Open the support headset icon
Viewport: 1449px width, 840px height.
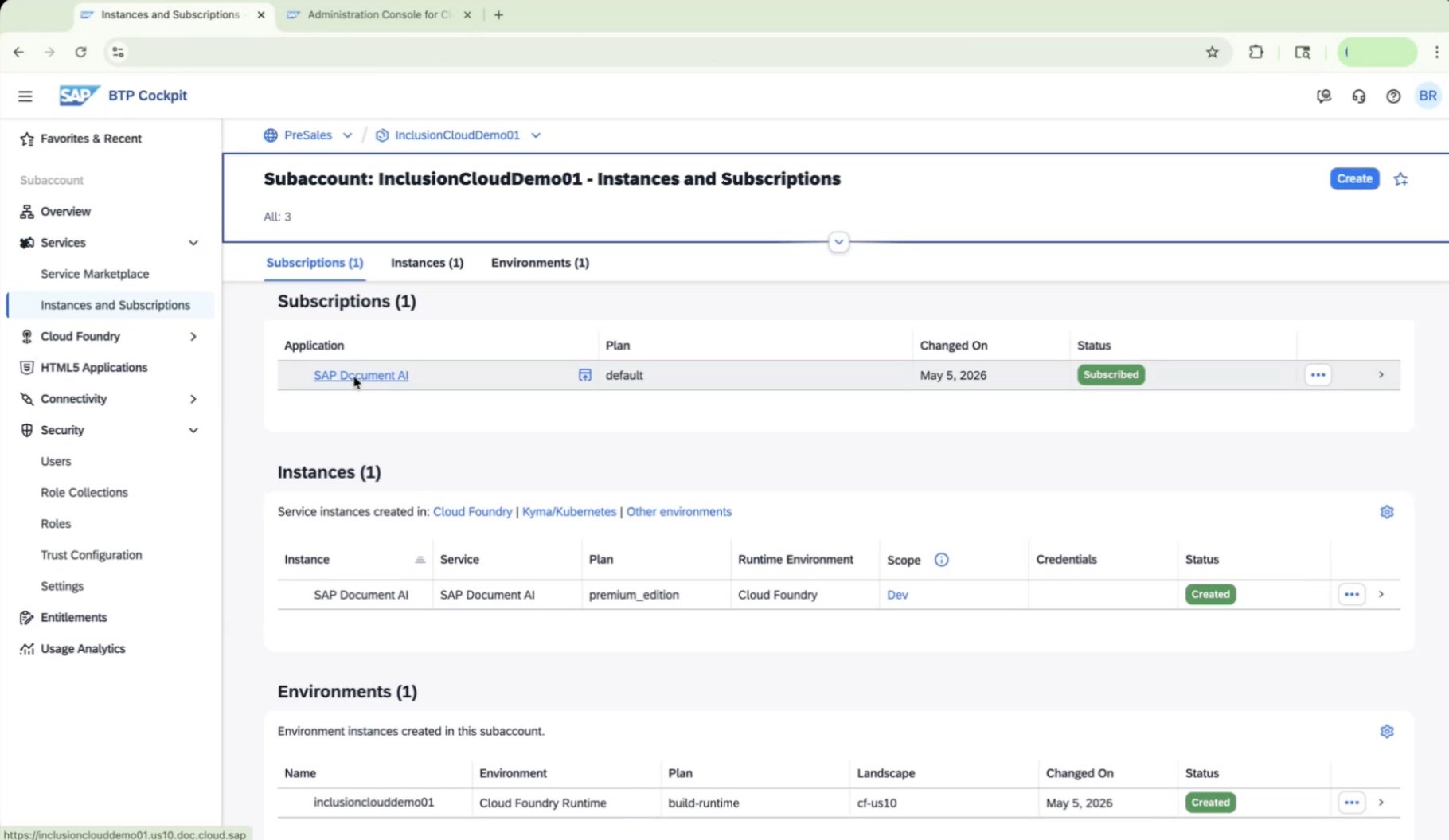1359,96
